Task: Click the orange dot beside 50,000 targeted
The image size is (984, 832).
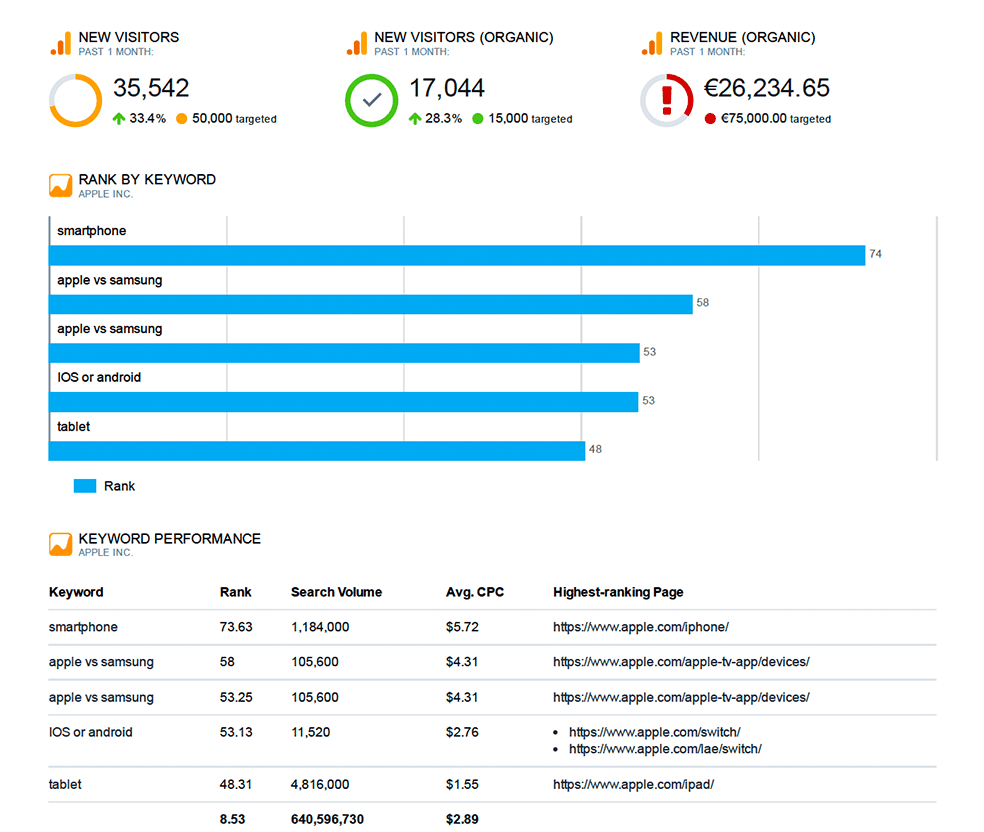Action: (181, 119)
